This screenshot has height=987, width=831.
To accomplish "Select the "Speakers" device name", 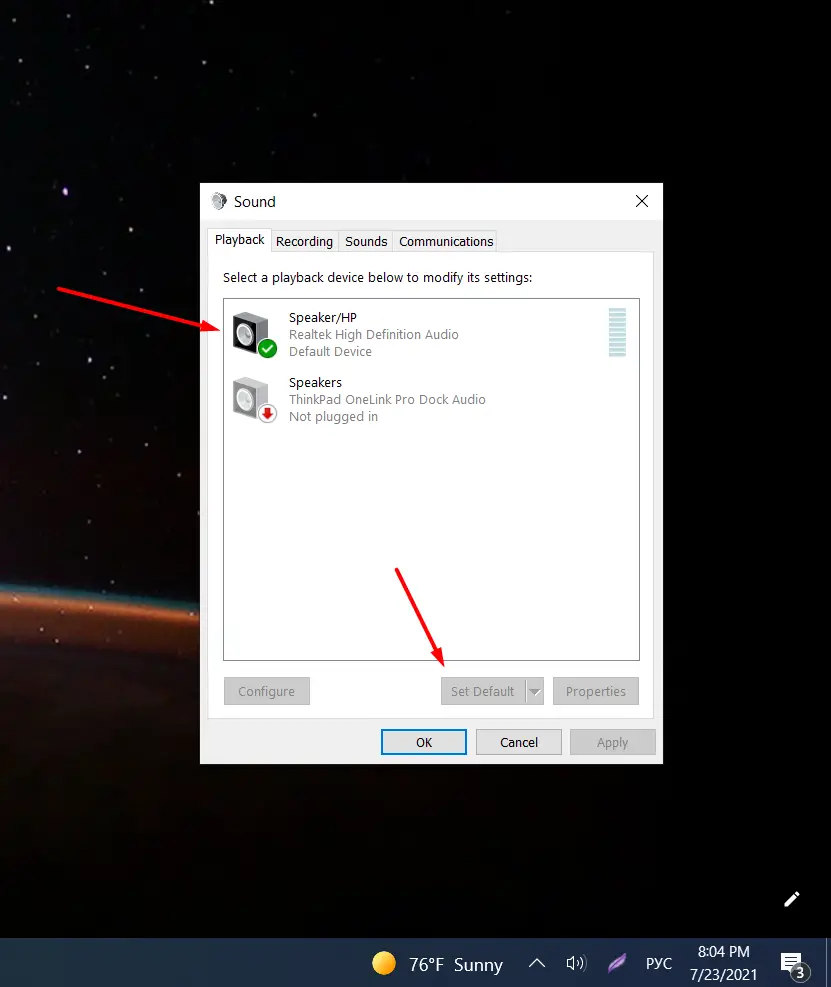I will 315,383.
